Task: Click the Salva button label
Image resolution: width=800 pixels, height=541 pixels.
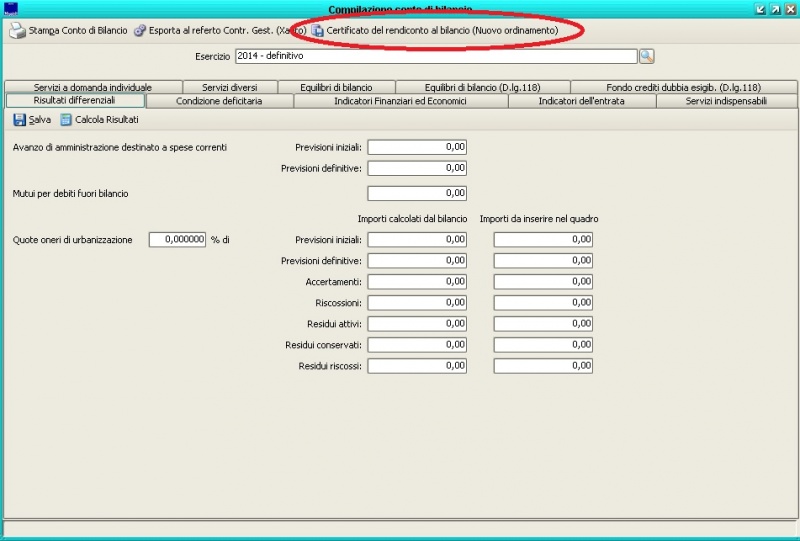Action: 40,120
